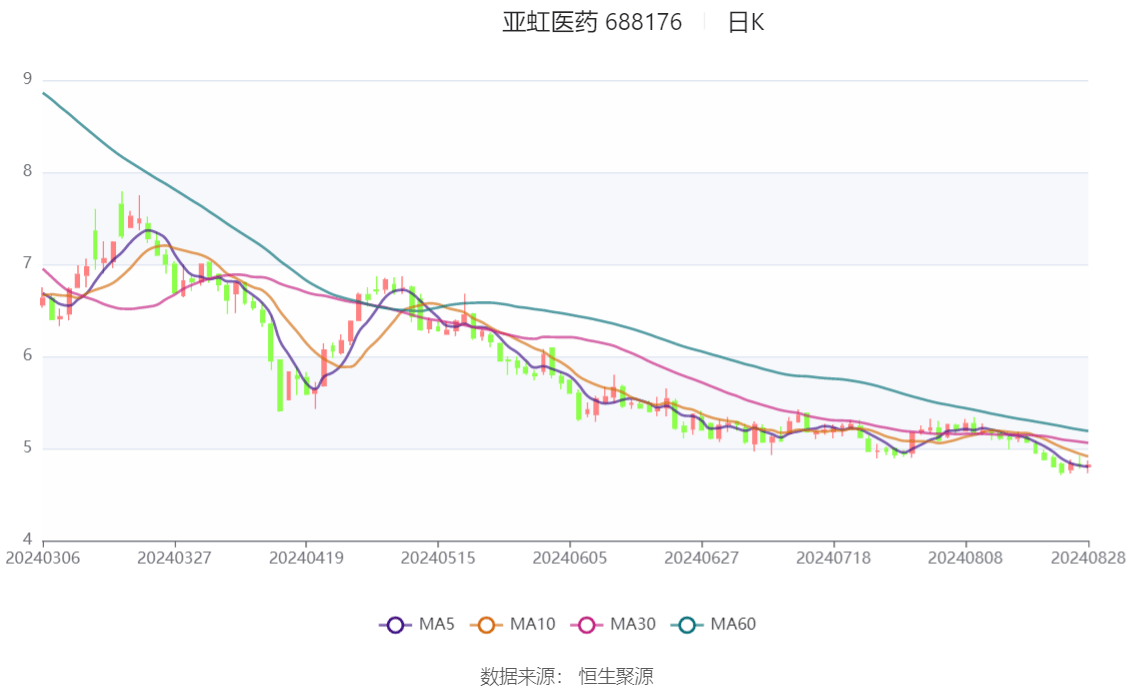The height and width of the screenshot is (689, 1134).
Task: Click the MA10 legend label
Action: click(x=532, y=624)
